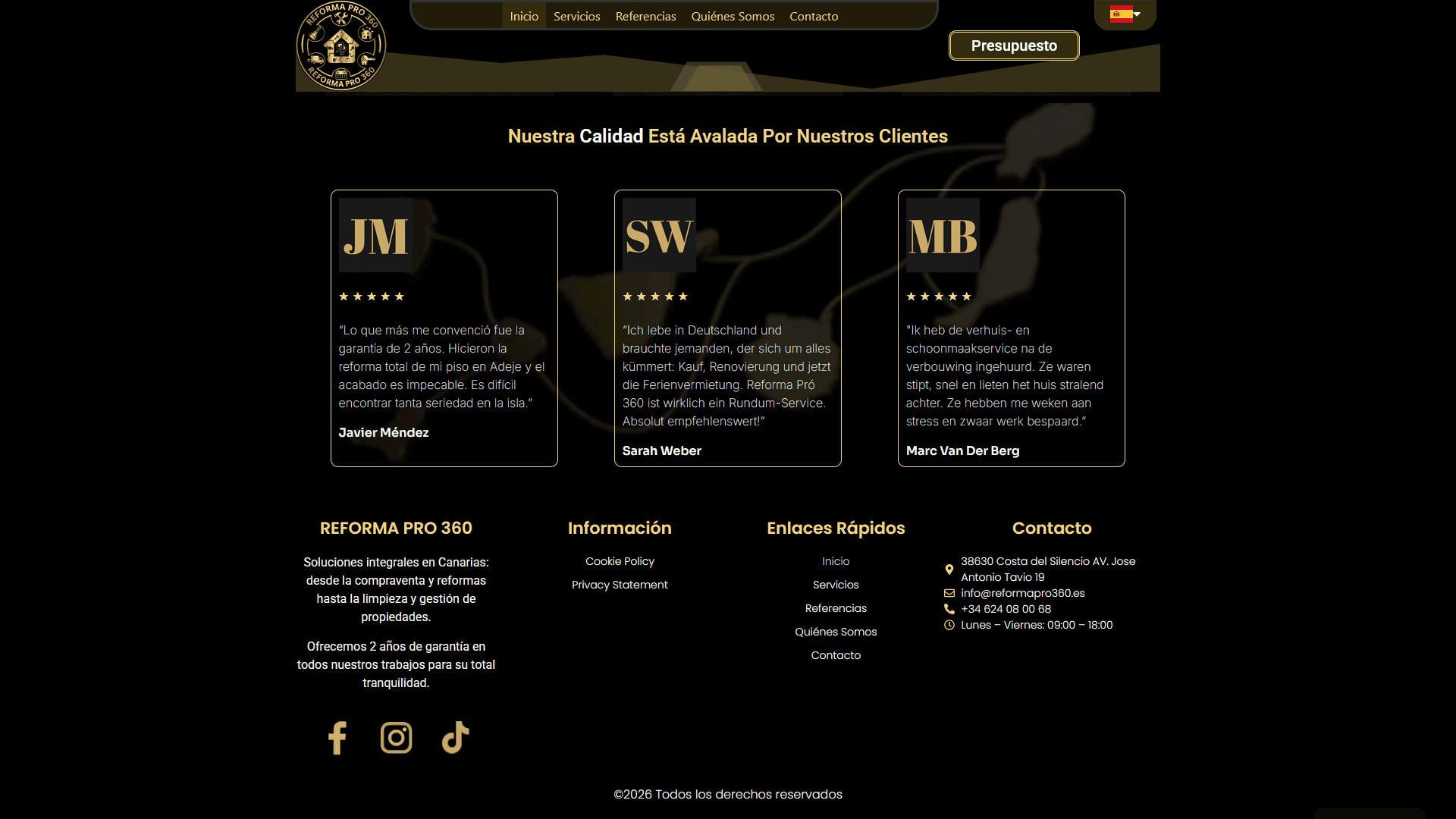
Task: Click the SW avatar on Sarah Weber's review
Action: pos(659,235)
